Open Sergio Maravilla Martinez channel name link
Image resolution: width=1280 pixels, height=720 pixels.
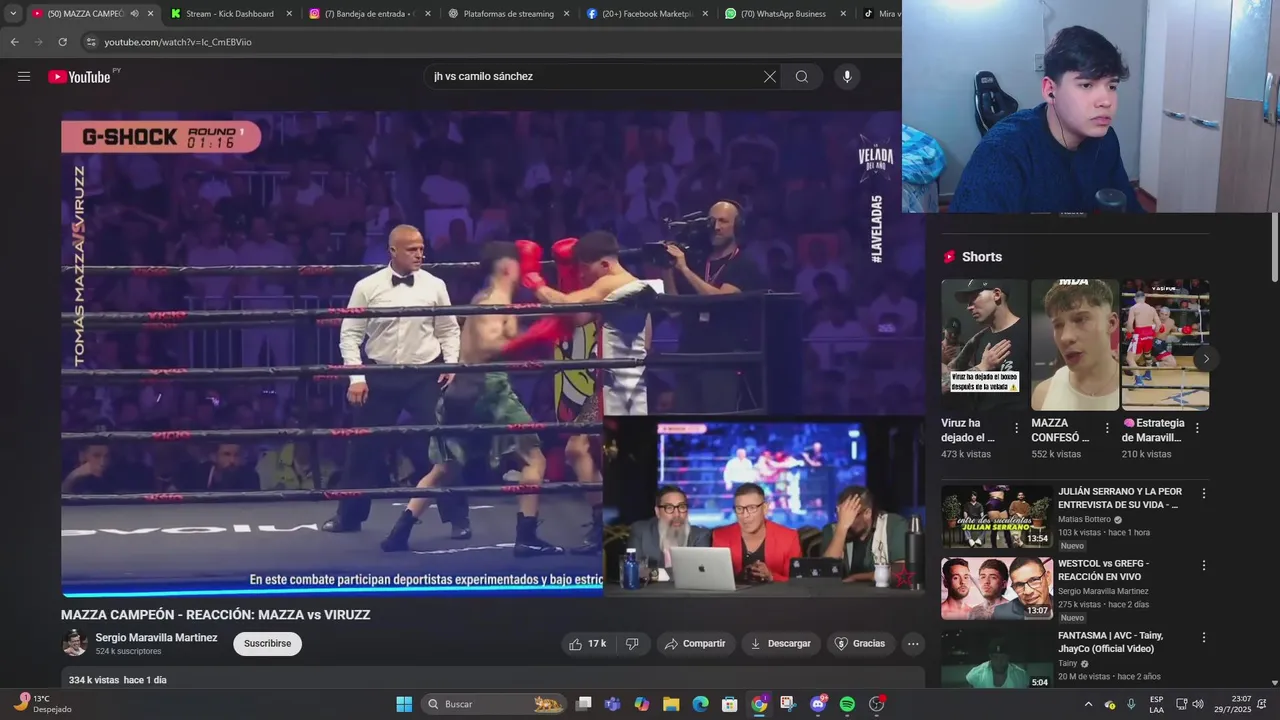click(x=156, y=637)
